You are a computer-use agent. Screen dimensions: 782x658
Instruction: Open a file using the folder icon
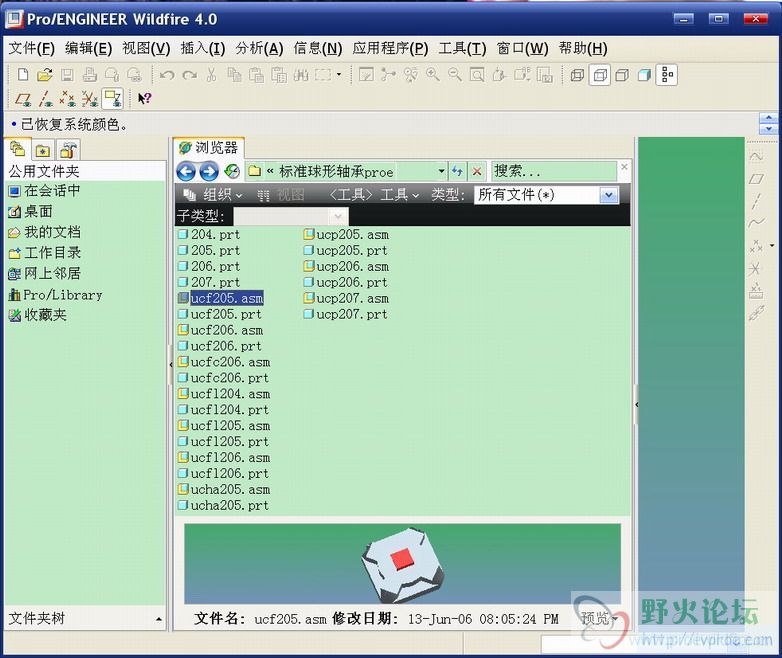(x=44, y=75)
